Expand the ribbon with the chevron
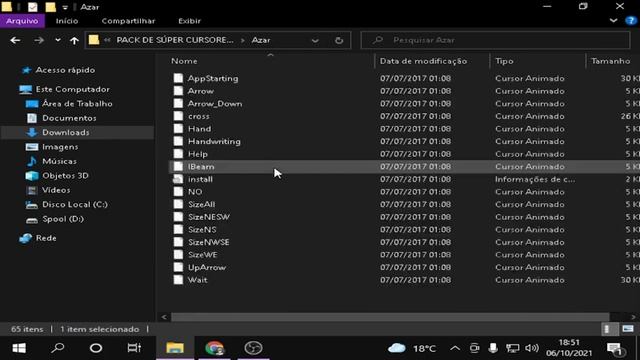Image resolution: width=640 pixels, height=360 pixels. pyautogui.click(x=613, y=20)
